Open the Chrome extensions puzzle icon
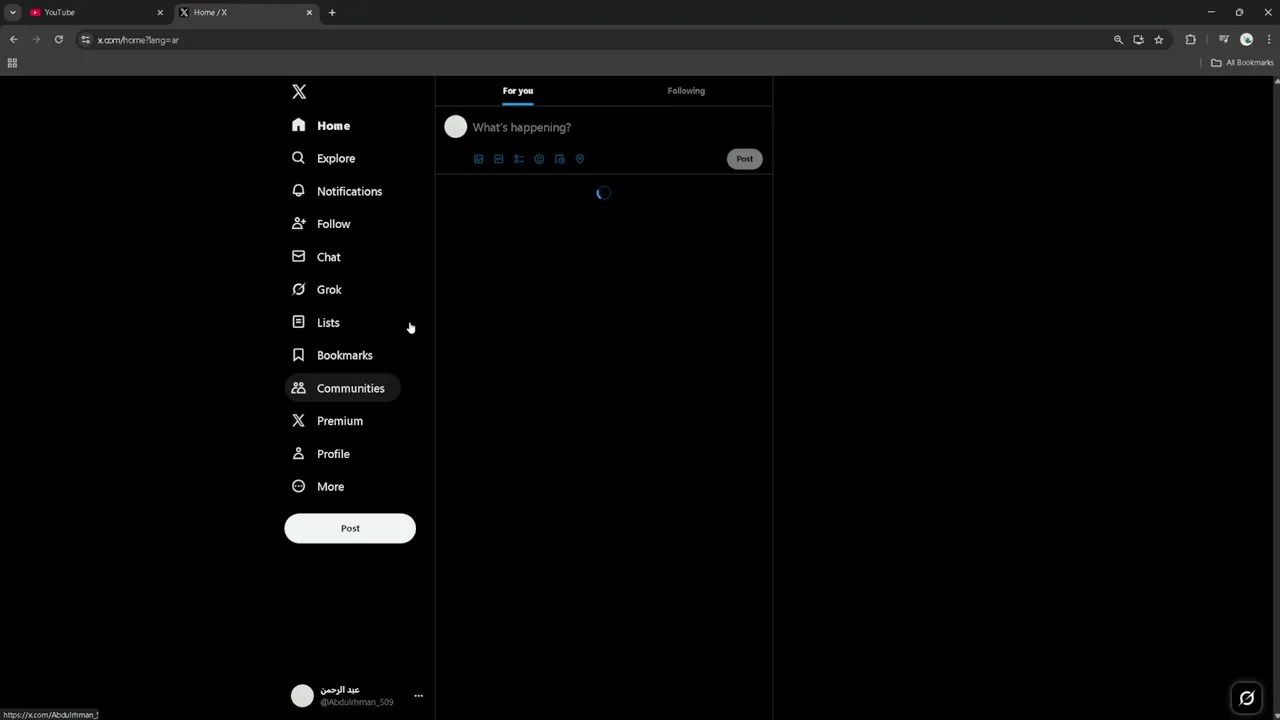Screen dimensions: 1280x720 (1190, 40)
